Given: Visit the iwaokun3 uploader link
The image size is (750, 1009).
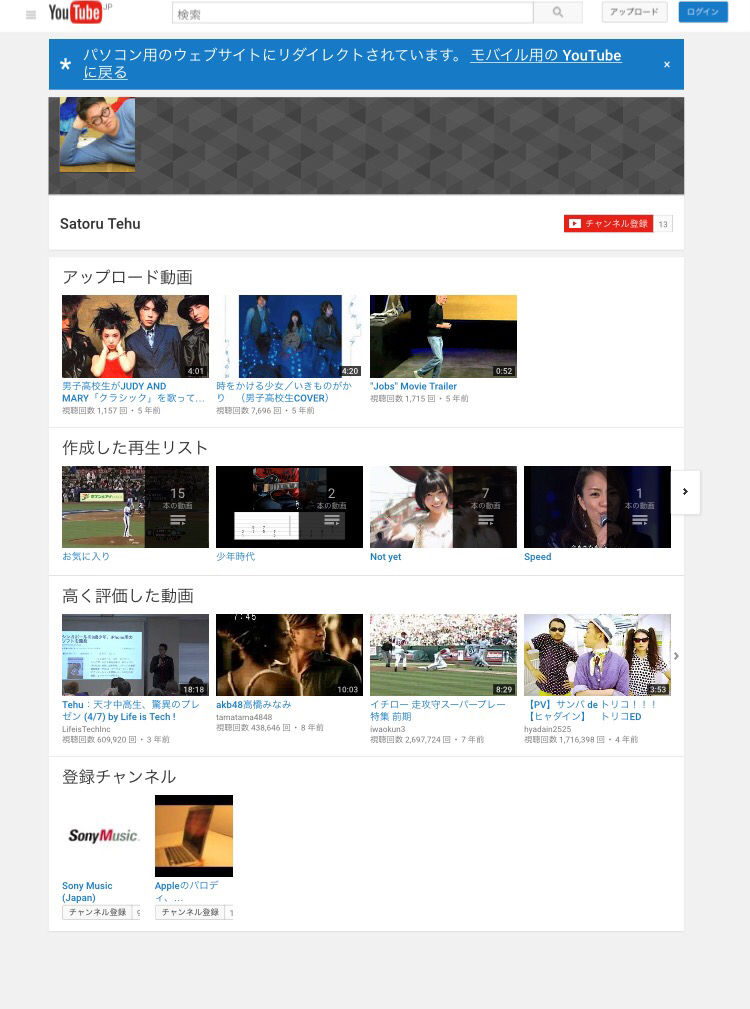Looking at the screenshot, I should [388, 729].
